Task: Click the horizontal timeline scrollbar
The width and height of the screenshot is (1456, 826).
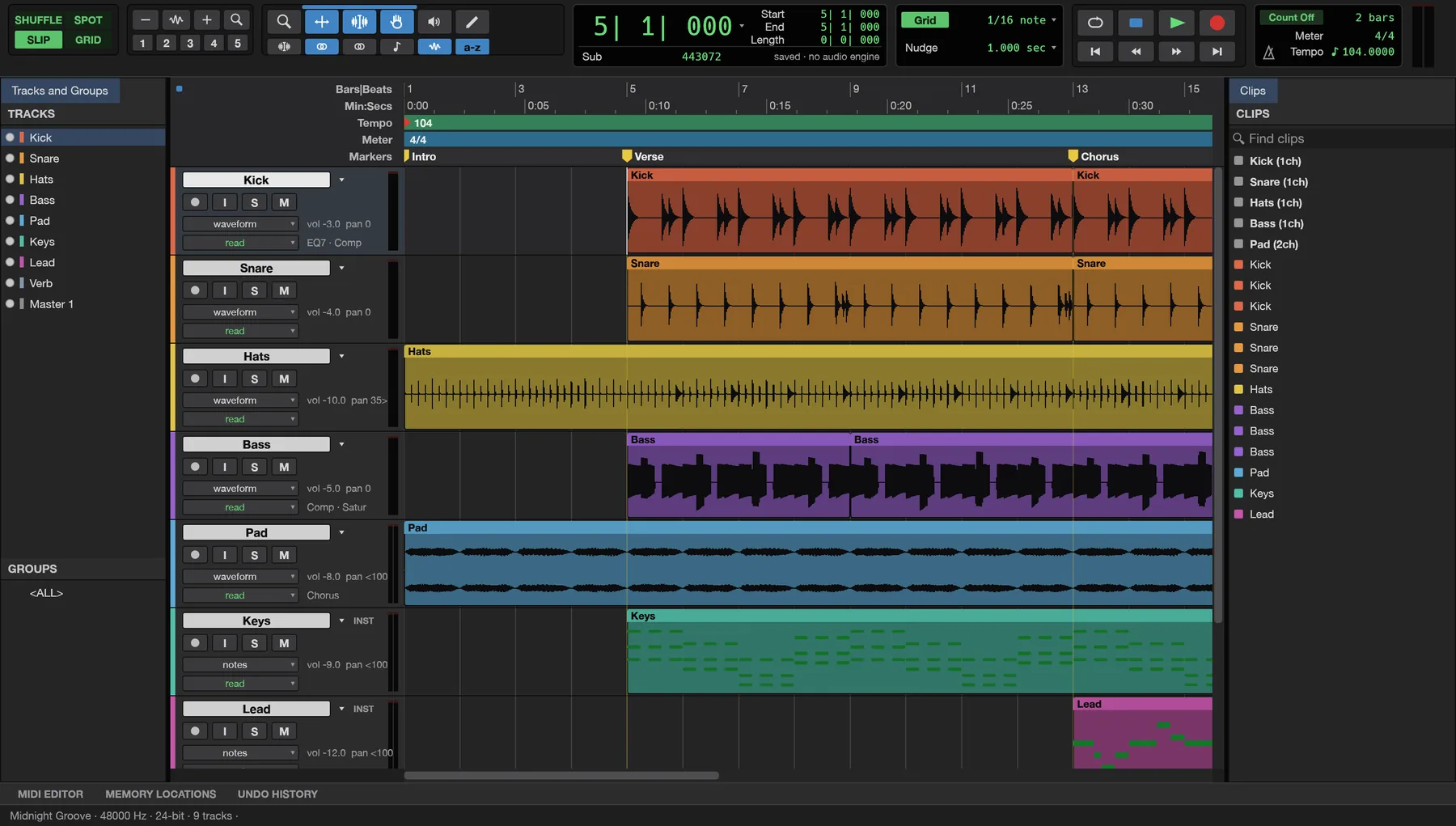Action: tap(561, 776)
